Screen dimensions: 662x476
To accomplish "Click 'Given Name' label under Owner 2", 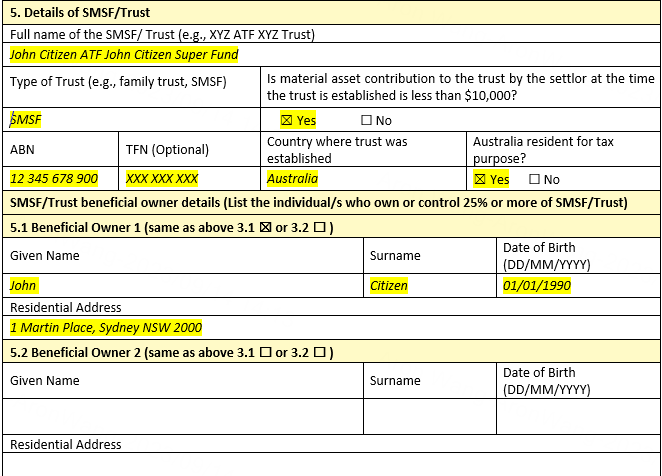I will pyautogui.click(x=45, y=381).
